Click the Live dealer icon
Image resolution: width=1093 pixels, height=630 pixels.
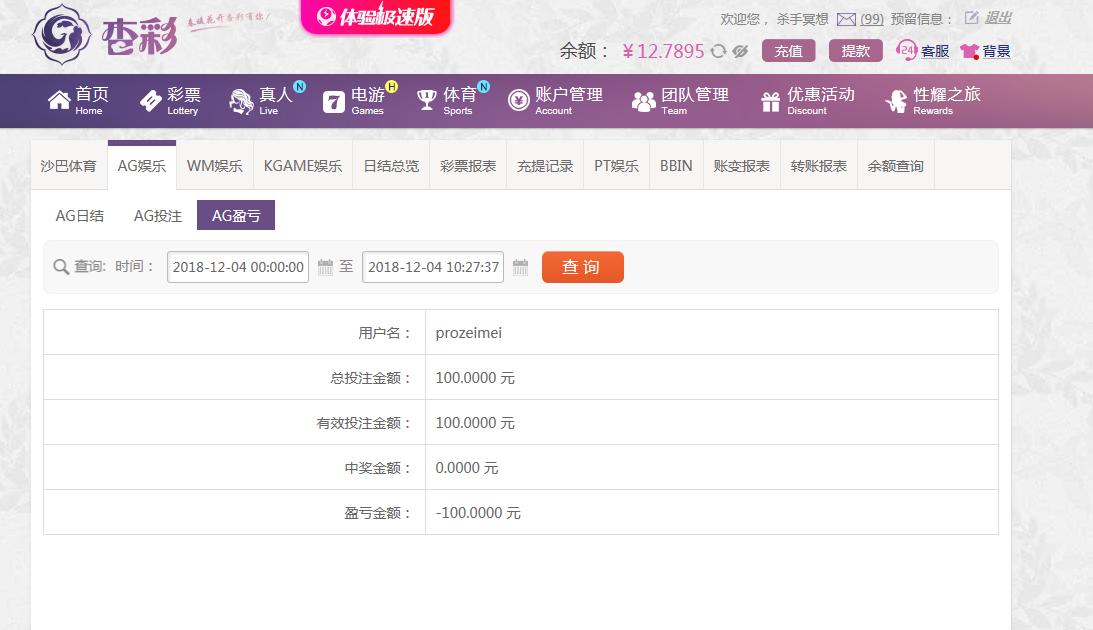(241, 102)
